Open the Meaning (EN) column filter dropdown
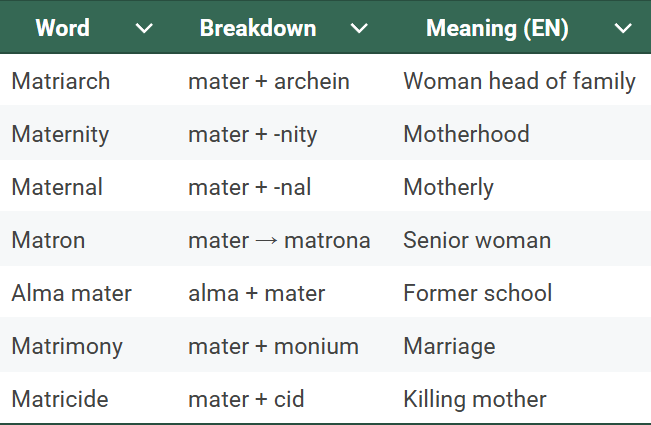Image resolution: width=651 pixels, height=425 pixels. pyautogui.click(x=623, y=28)
